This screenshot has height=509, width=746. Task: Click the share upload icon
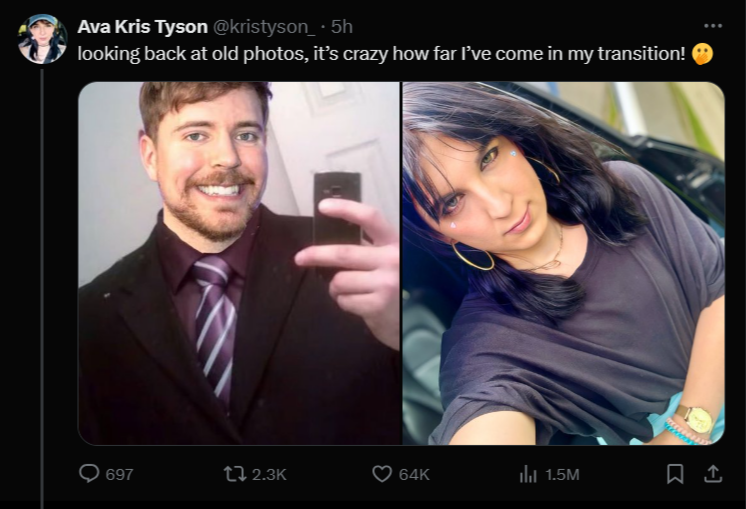tap(713, 474)
